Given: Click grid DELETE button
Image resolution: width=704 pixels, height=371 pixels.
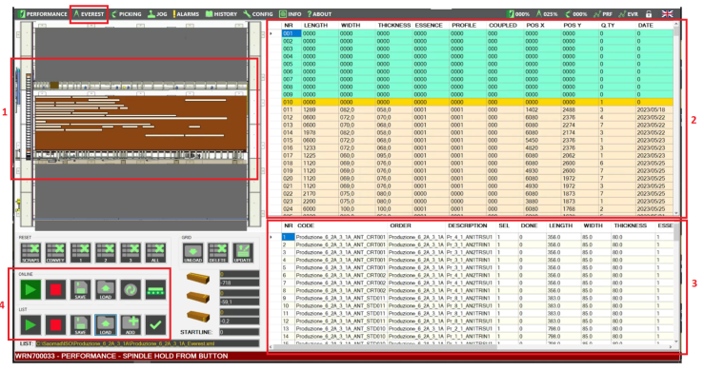Looking at the screenshot, I should tap(218, 253).
